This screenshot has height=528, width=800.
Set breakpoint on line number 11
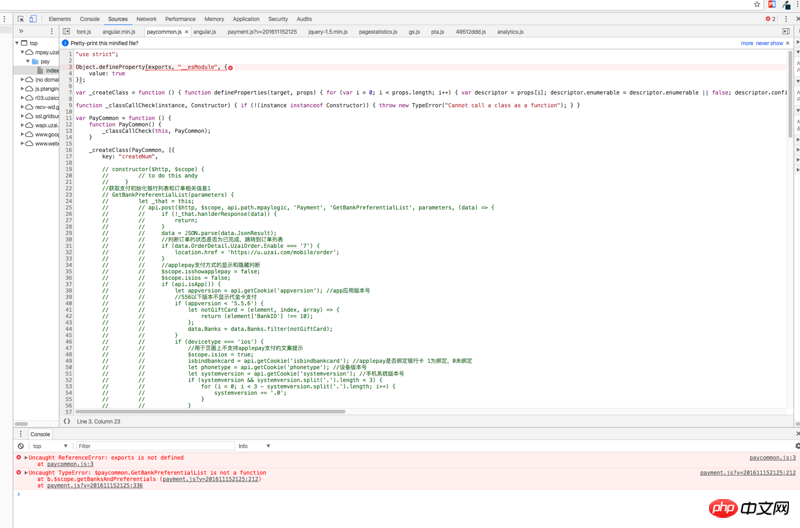point(68,118)
